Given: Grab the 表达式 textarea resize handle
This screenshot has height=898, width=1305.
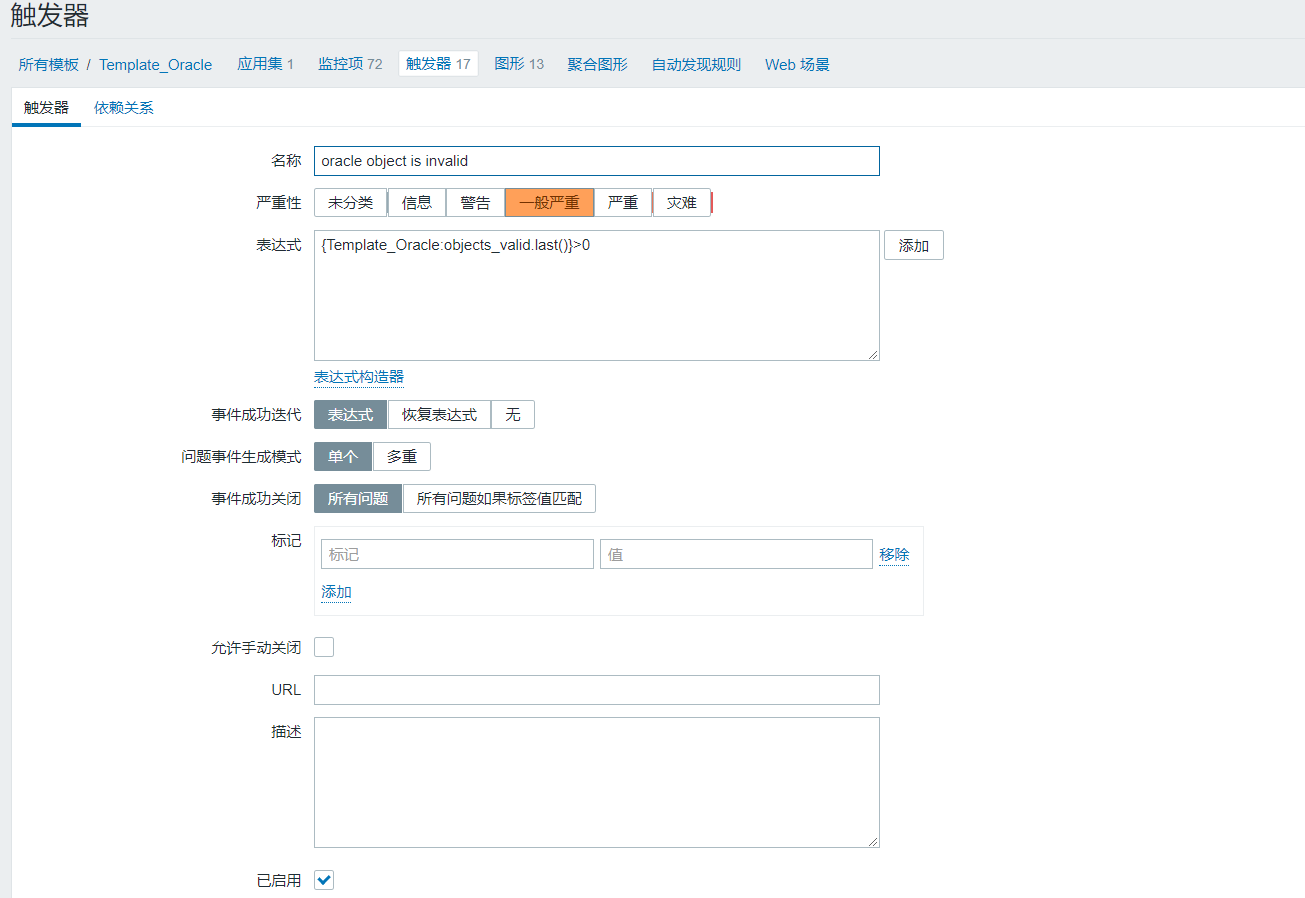Looking at the screenshot, I should point(873,354).
